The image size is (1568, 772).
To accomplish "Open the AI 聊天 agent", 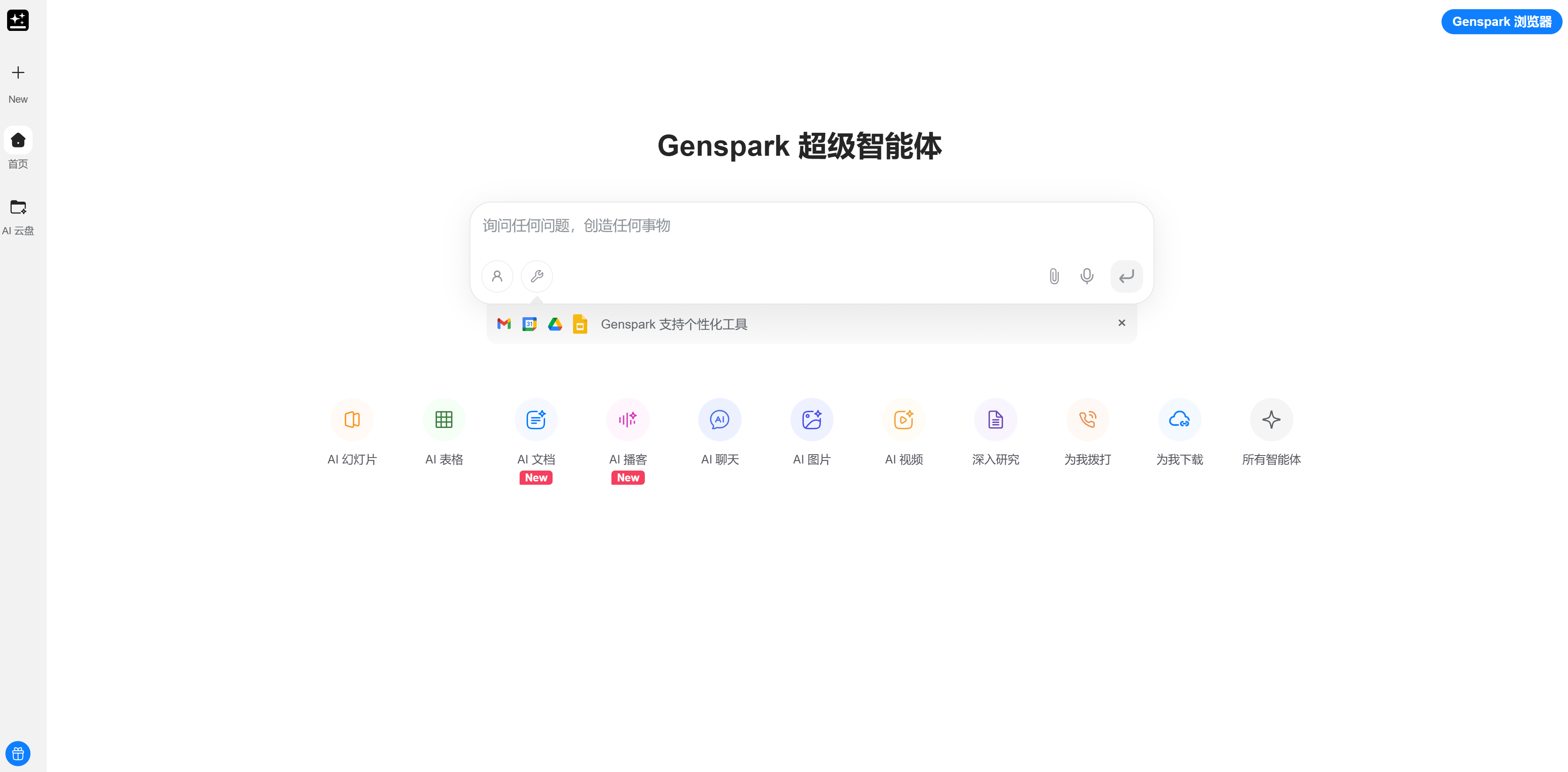I will click(x=720, y=433).
